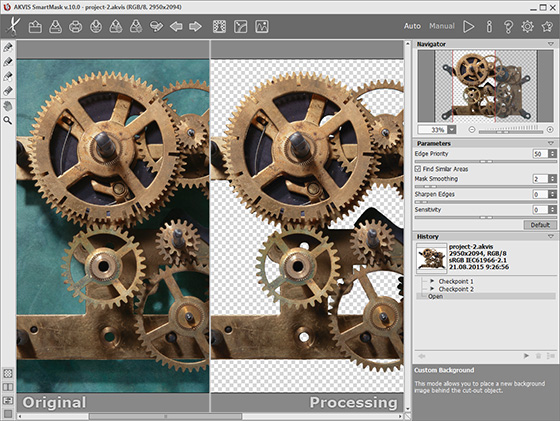Viewport: 560px width, 421px height.
Task: Adjust Sensitivity stepper arrows
Action: point(552,210)
